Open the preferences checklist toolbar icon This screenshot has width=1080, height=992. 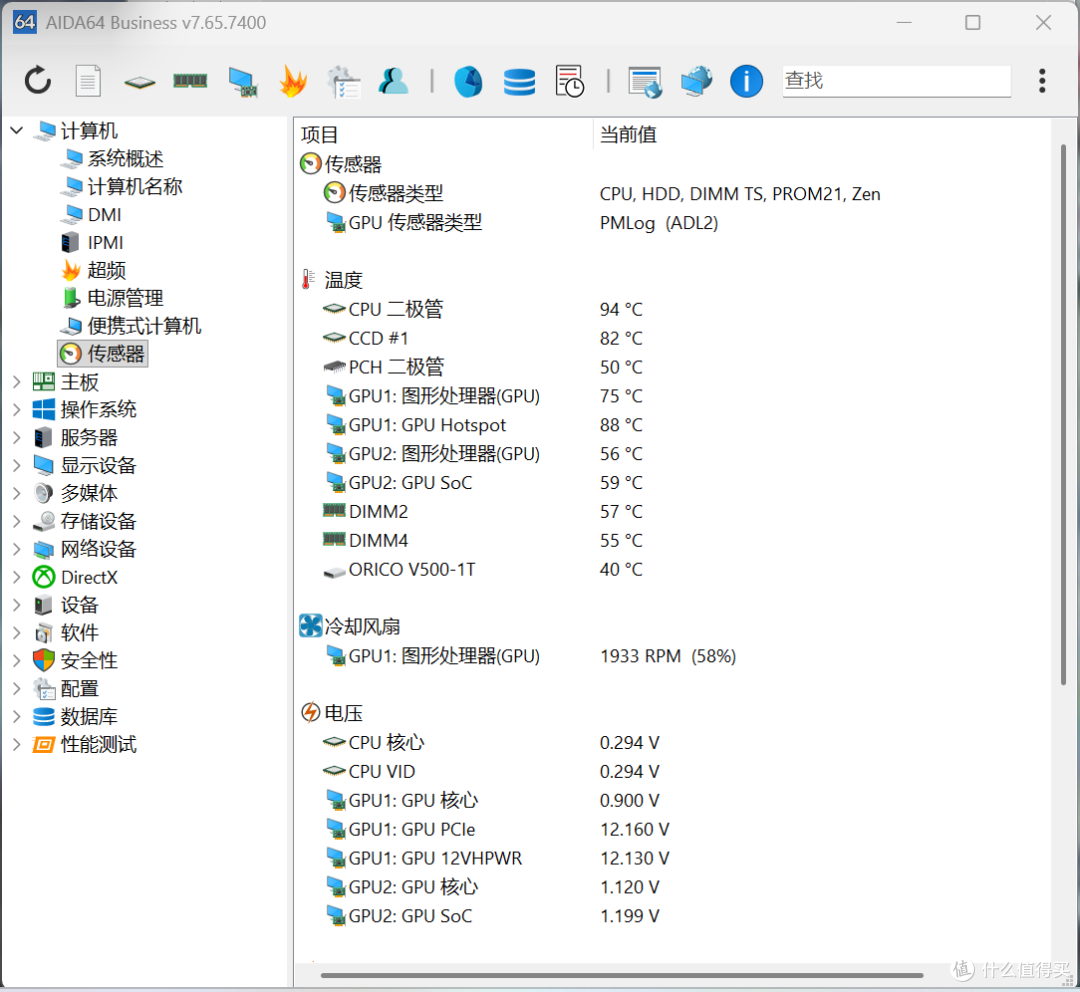click(344, 82)
